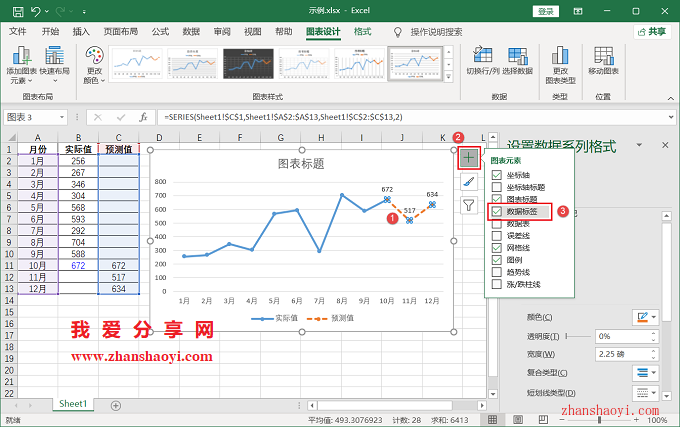
Task: Click the lightbulb Tell Me icon
Action: click(x=397, y=32)
